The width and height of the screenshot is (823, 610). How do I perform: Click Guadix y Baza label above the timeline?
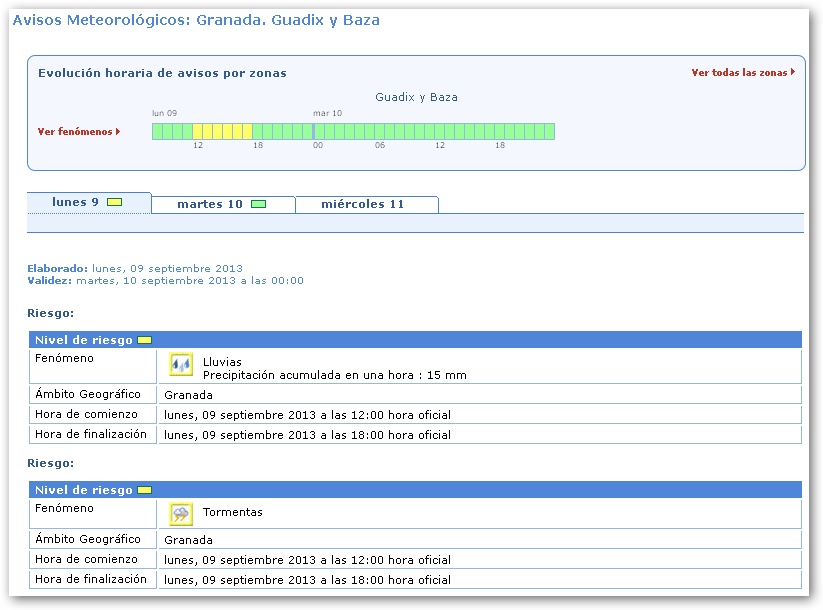pos(416,97)
